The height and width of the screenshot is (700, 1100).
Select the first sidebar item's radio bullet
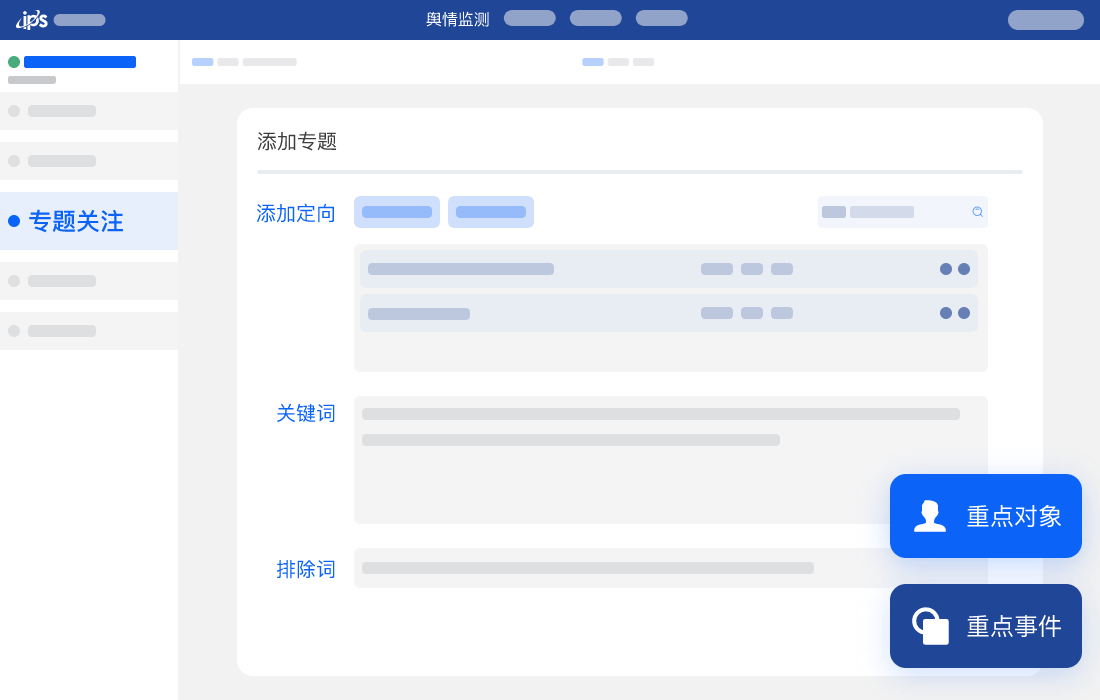coord(14,111)
